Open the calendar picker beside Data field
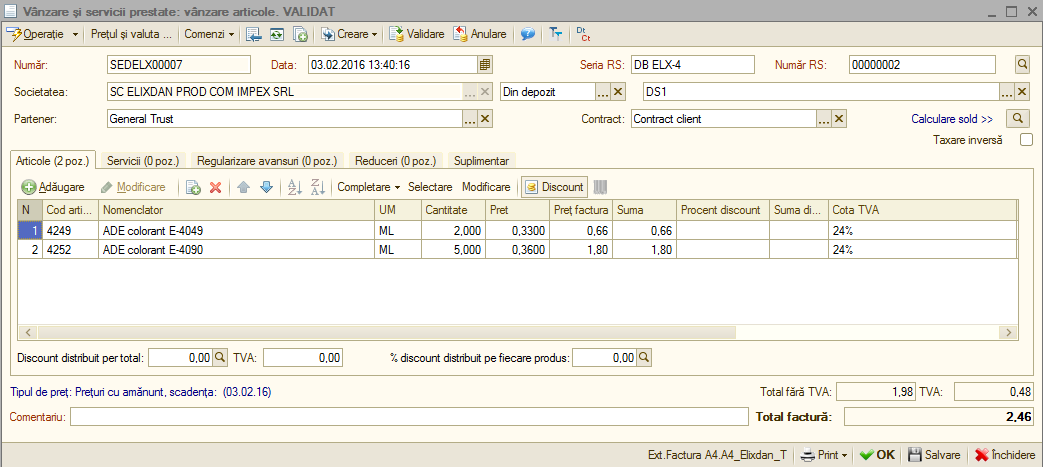1043x467 pixels. 485,65
